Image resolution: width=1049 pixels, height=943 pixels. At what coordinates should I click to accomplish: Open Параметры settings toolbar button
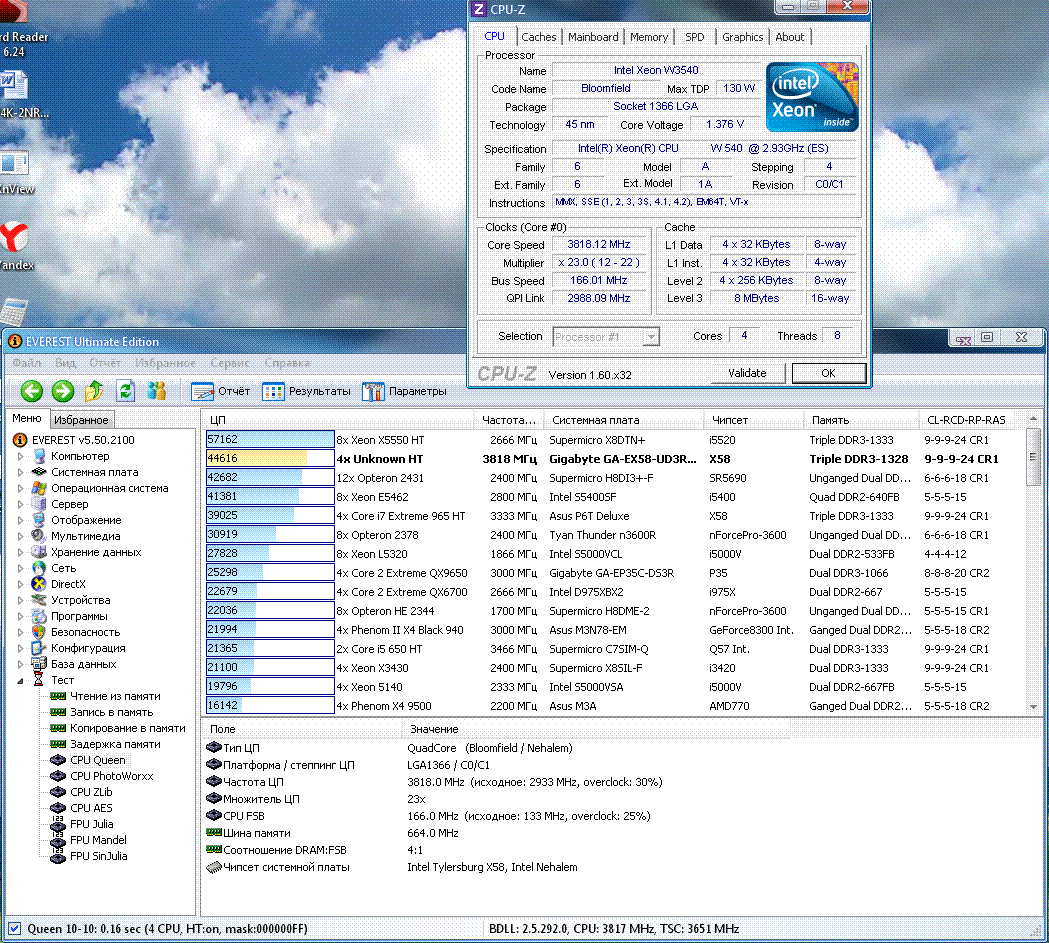coord(404,391)
